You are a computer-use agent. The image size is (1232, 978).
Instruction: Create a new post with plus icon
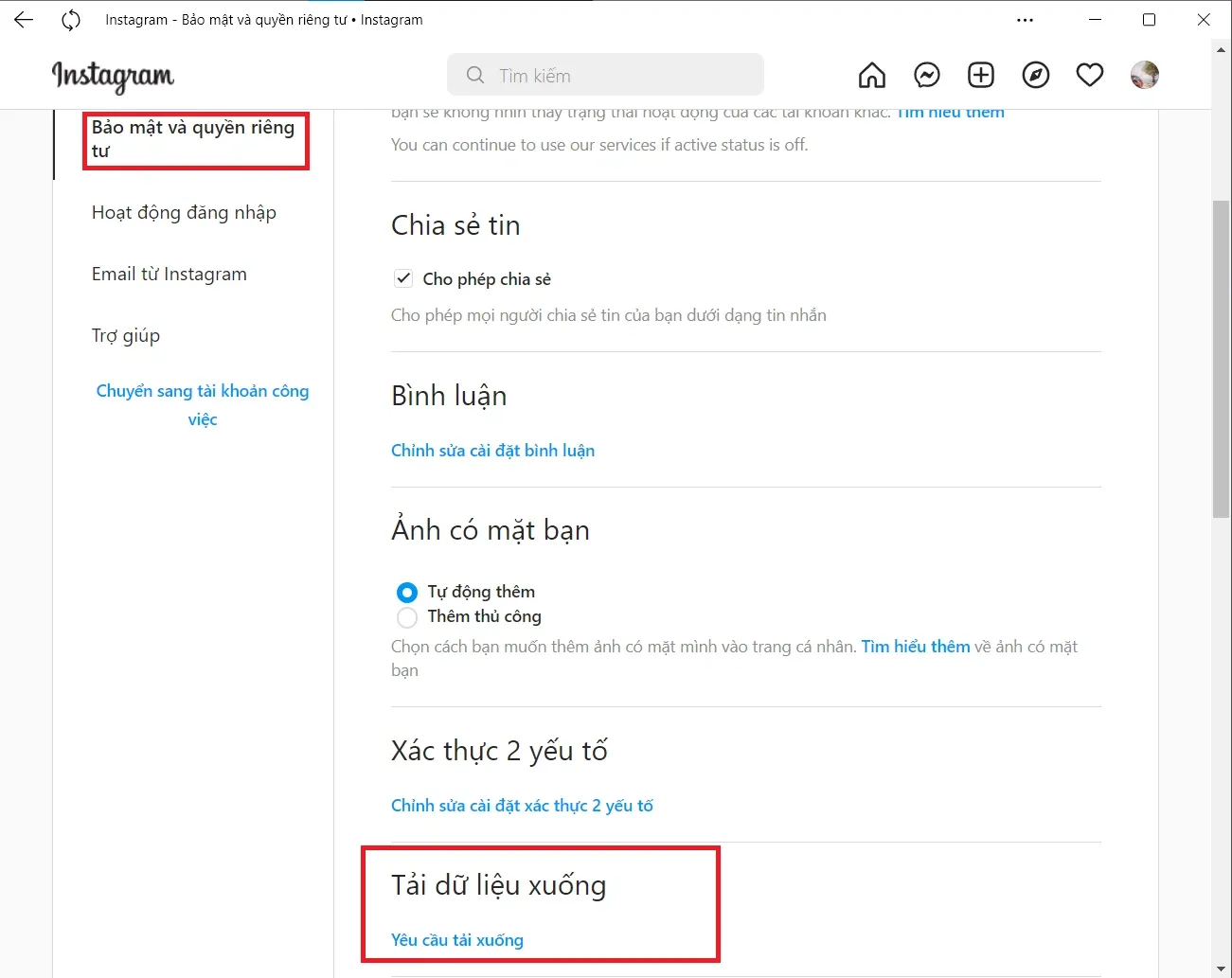point(981,75)
